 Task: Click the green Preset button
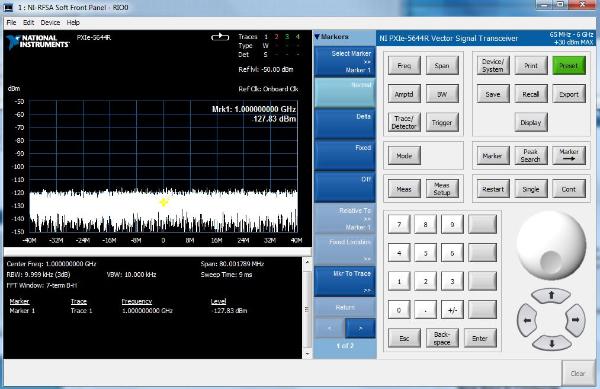coord(569,66)
